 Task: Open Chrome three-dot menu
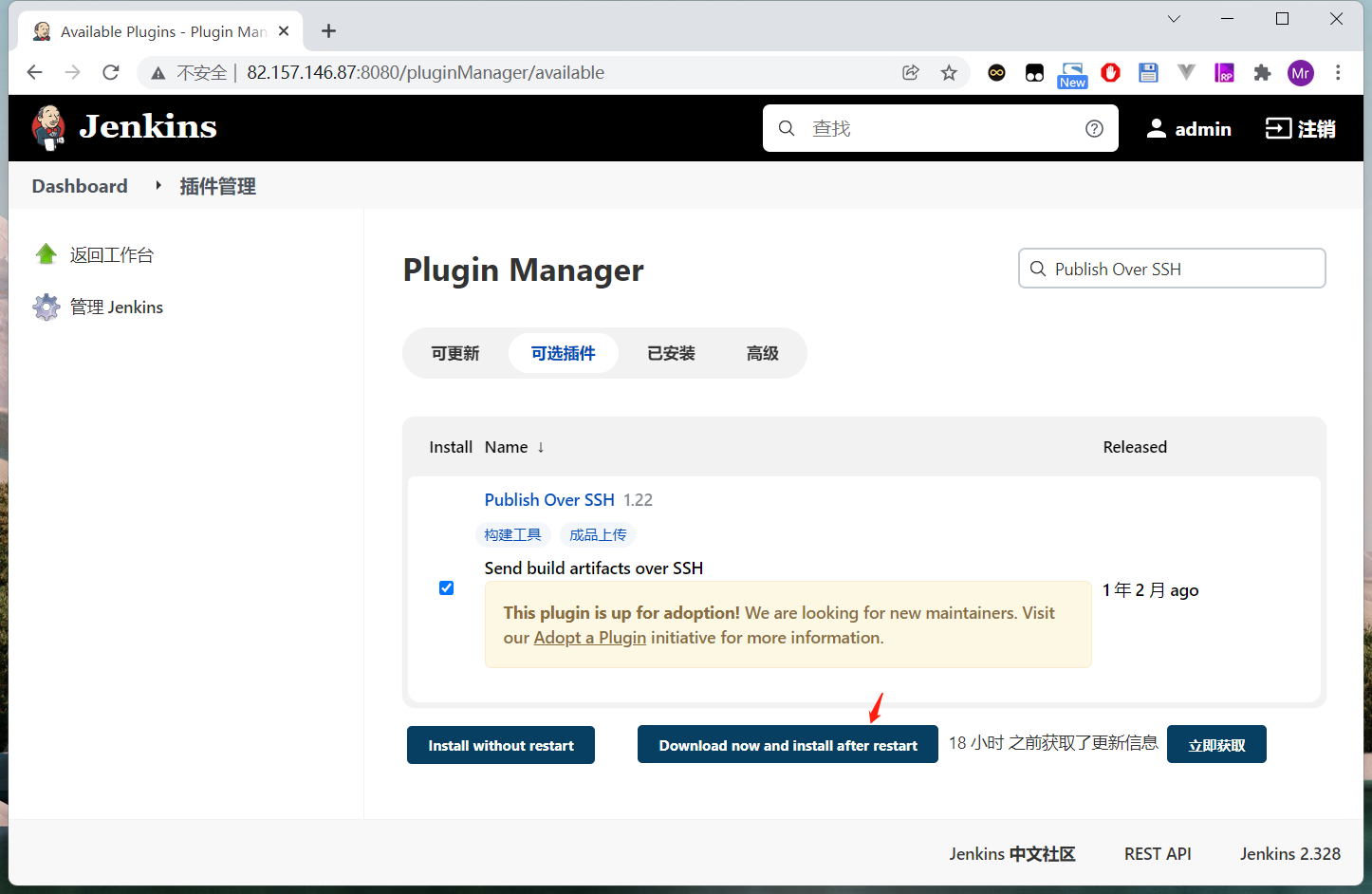pyautogui.click(x=1338, y=72)
